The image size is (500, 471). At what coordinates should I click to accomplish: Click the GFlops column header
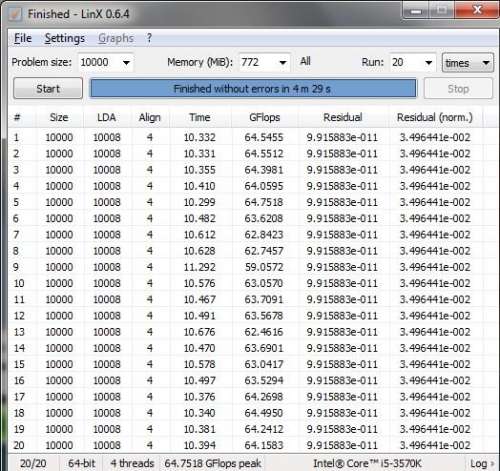tap(264, 117)
